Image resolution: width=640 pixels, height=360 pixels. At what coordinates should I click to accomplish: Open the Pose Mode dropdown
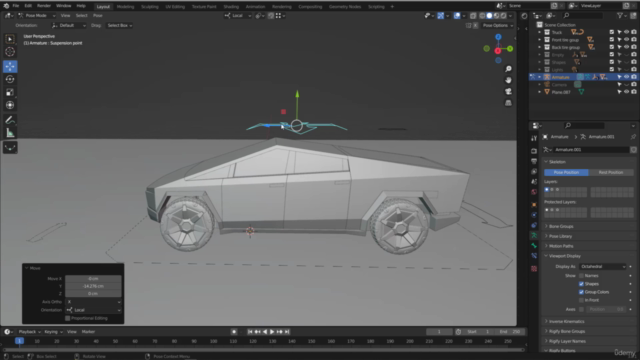pos(36,16)
